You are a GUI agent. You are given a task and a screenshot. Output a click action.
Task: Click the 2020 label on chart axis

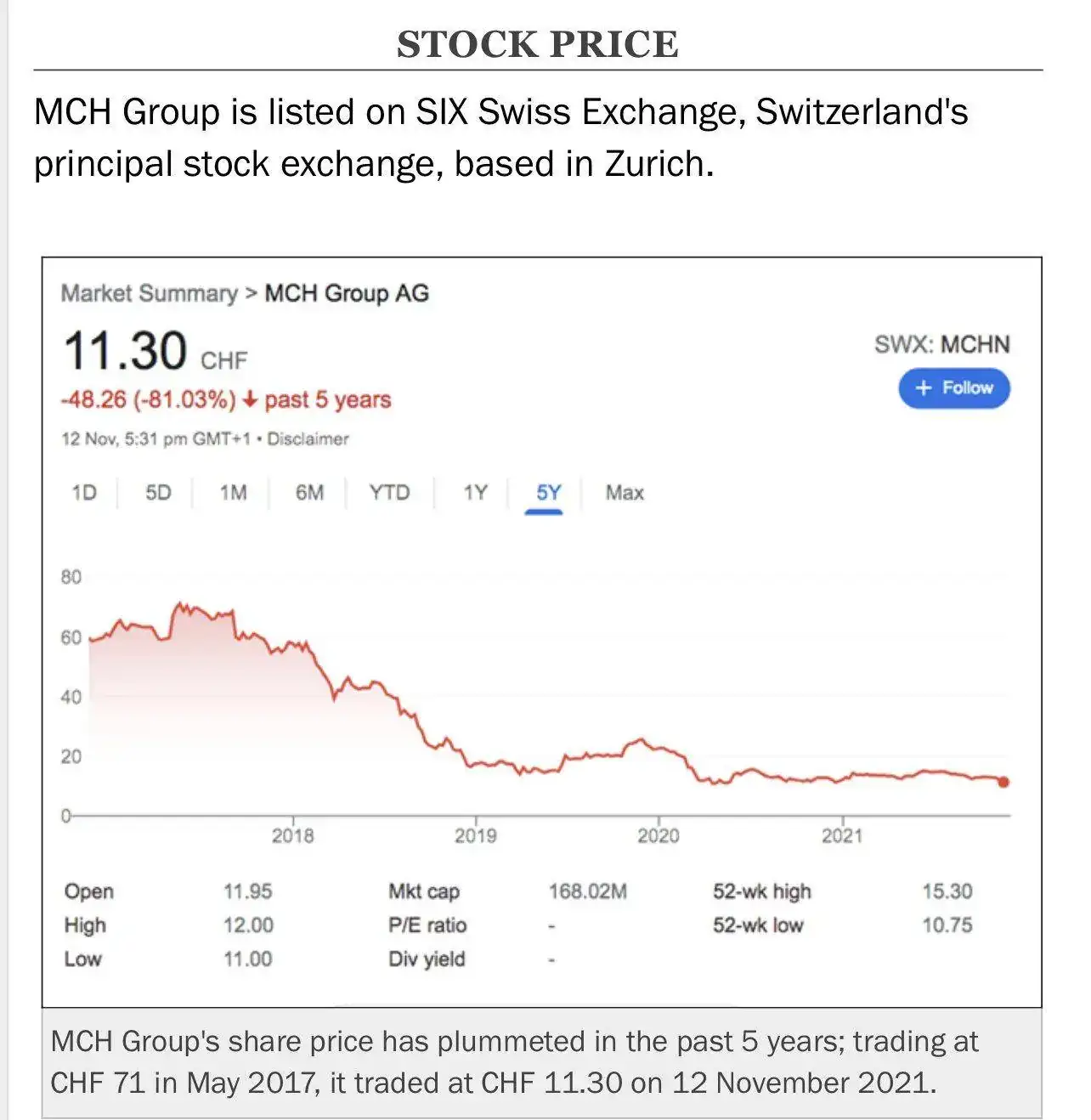pyautogui.click(x=659, y=836)
